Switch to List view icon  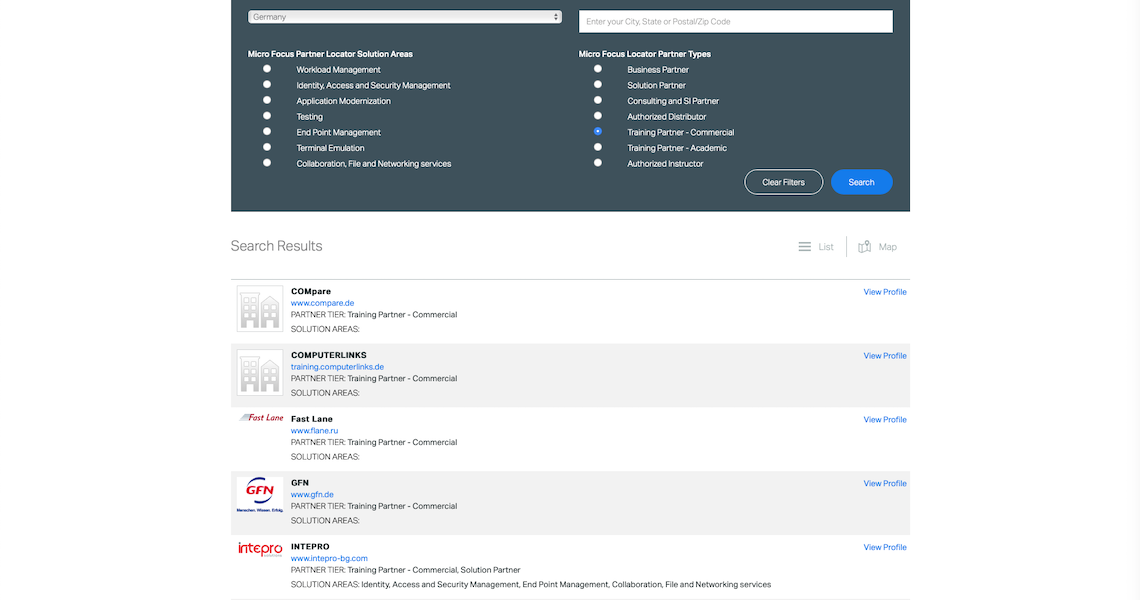[x=805, y=247]
